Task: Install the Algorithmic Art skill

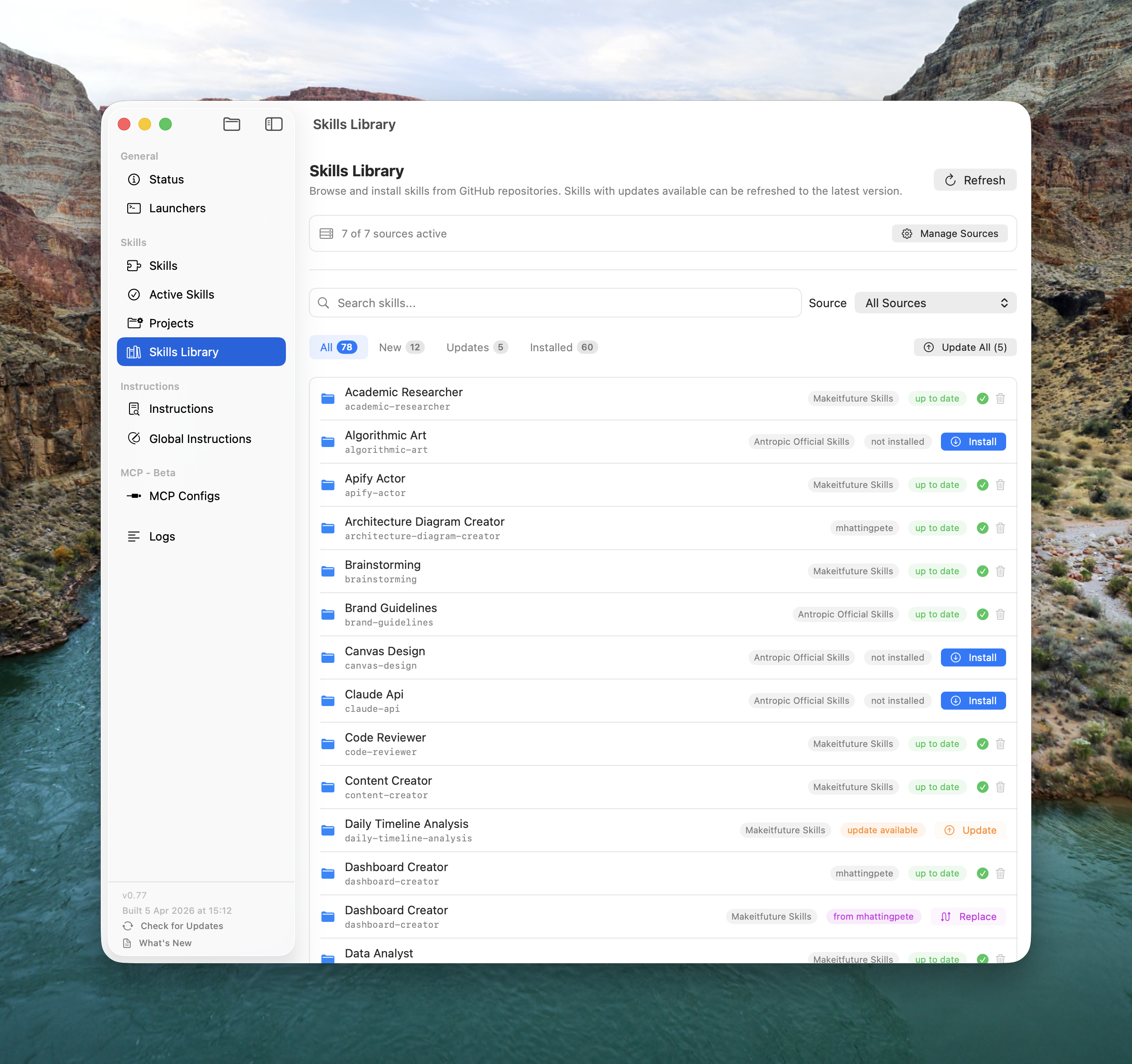Action: (973, 442)
